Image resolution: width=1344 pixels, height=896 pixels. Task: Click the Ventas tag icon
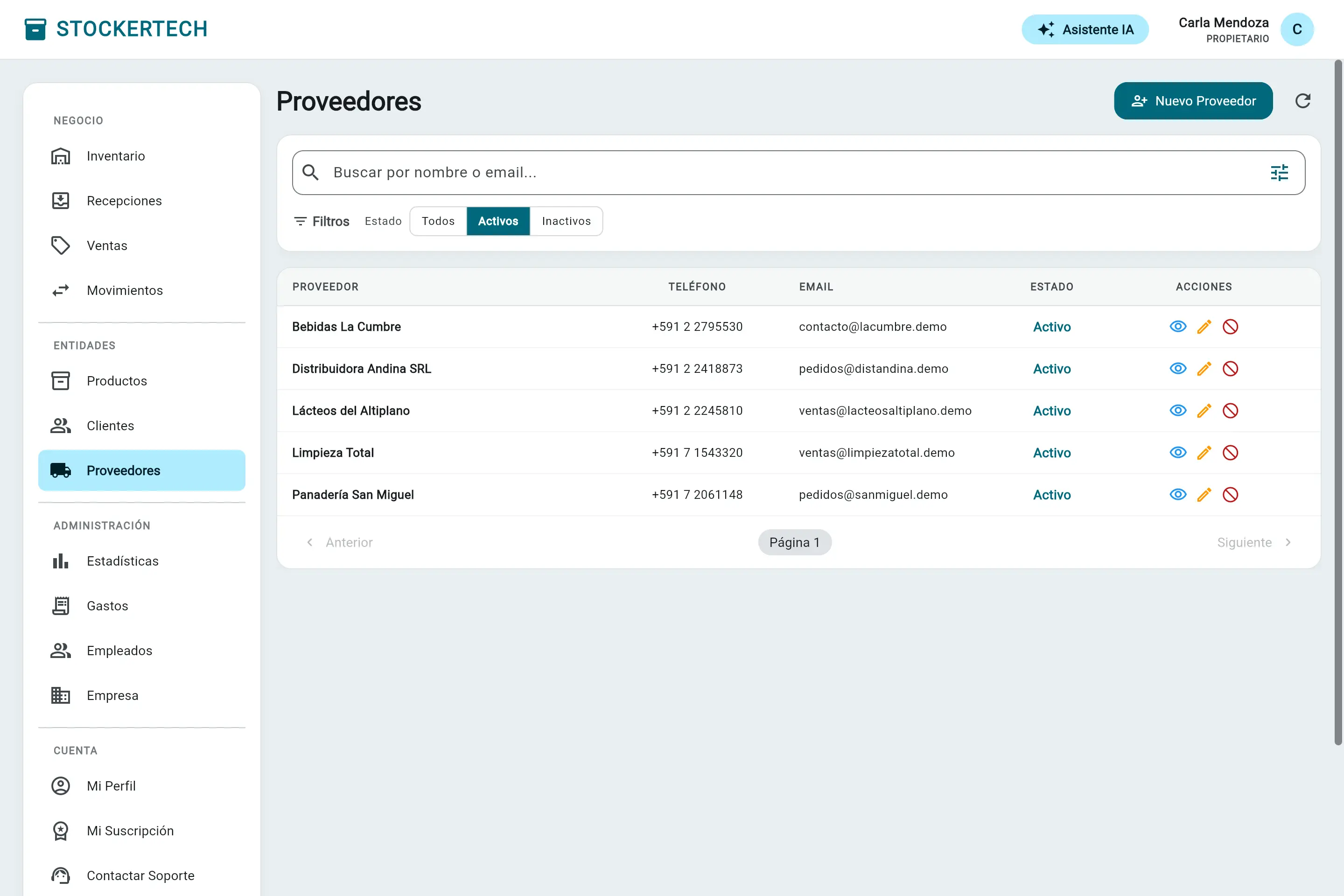pyautogui.click(x=61, y=246)
